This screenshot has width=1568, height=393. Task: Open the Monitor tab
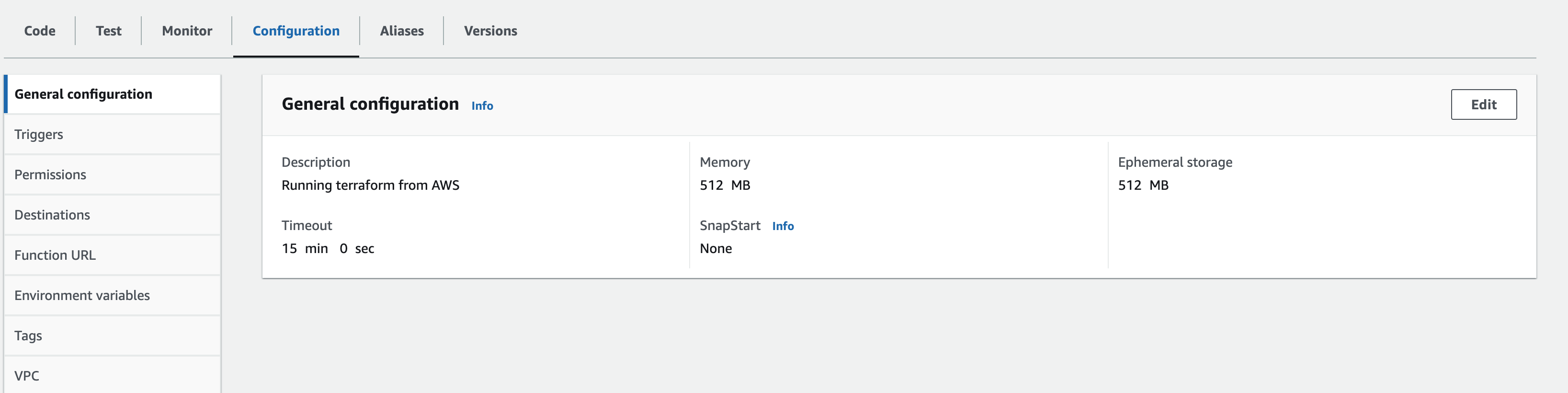tap(186, 31)
